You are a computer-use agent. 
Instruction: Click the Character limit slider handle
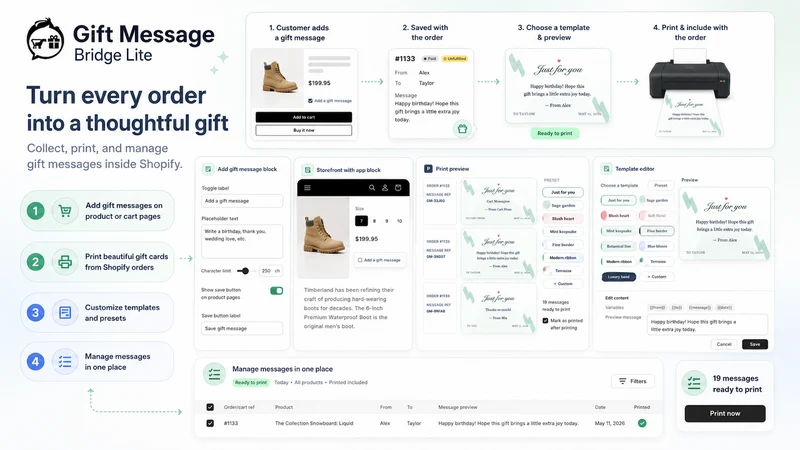tap(245, 271)
